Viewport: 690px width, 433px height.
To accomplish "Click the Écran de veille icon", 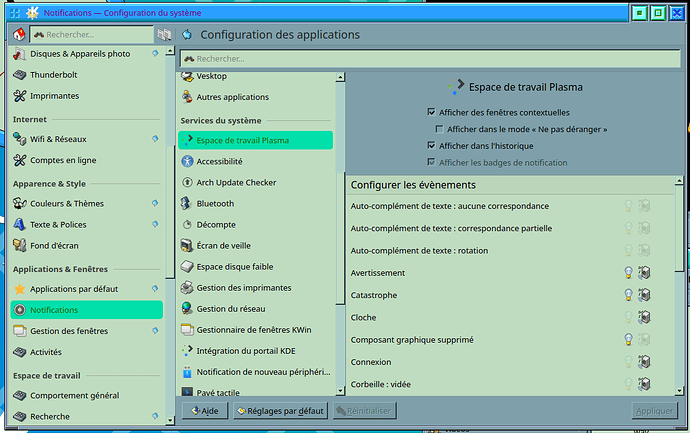I will pos(187,246).
